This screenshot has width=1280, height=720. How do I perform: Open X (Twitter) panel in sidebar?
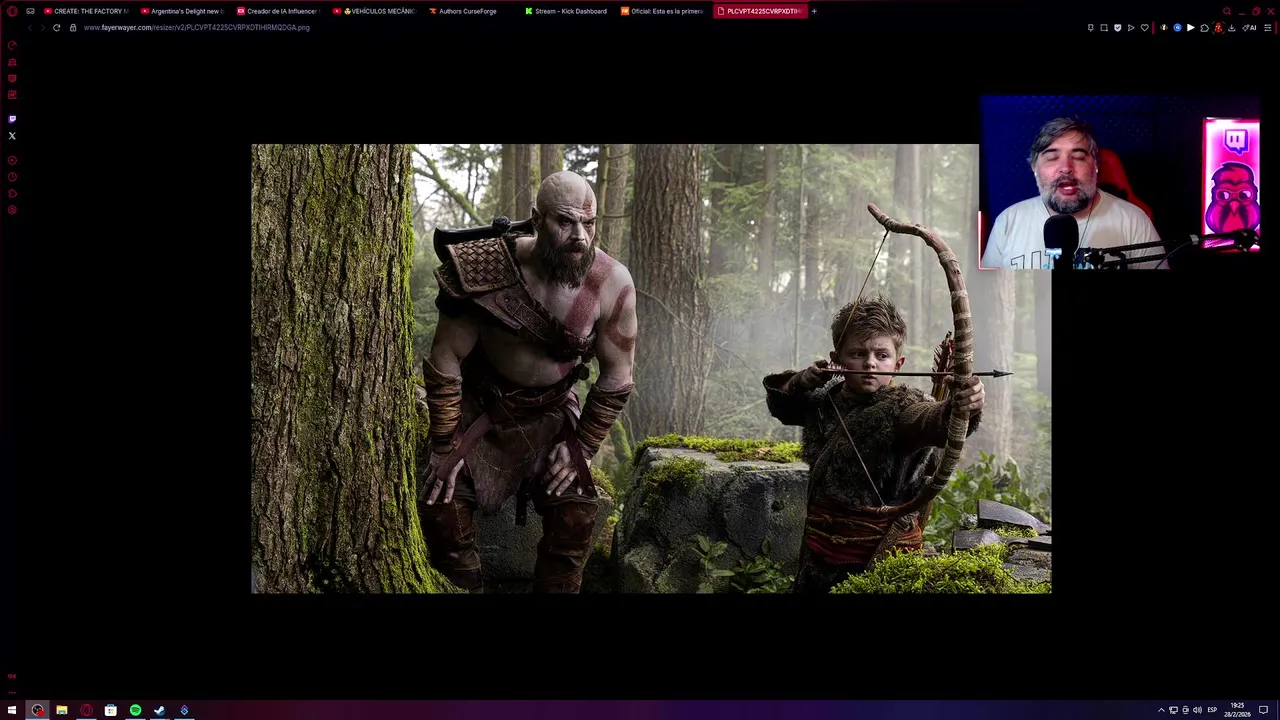[12, 135]
